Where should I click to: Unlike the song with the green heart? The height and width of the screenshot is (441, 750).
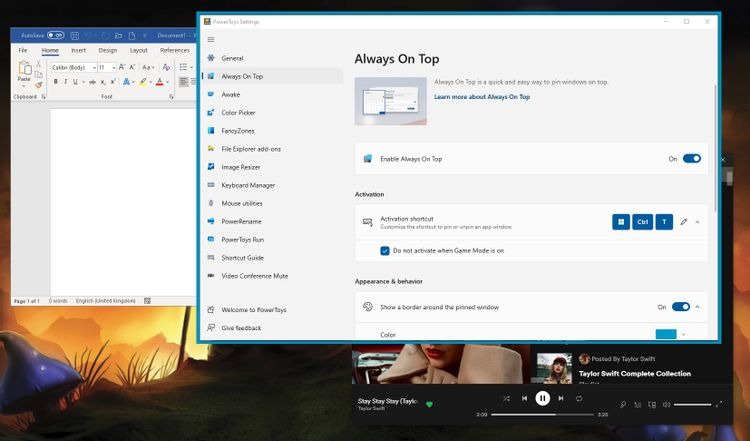click(429, 405)
